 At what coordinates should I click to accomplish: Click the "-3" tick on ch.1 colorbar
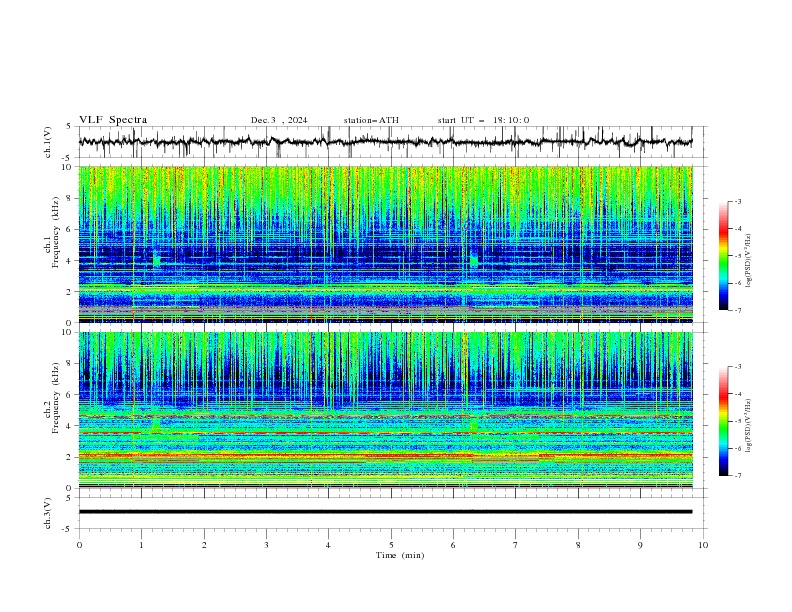click(738, 201)
